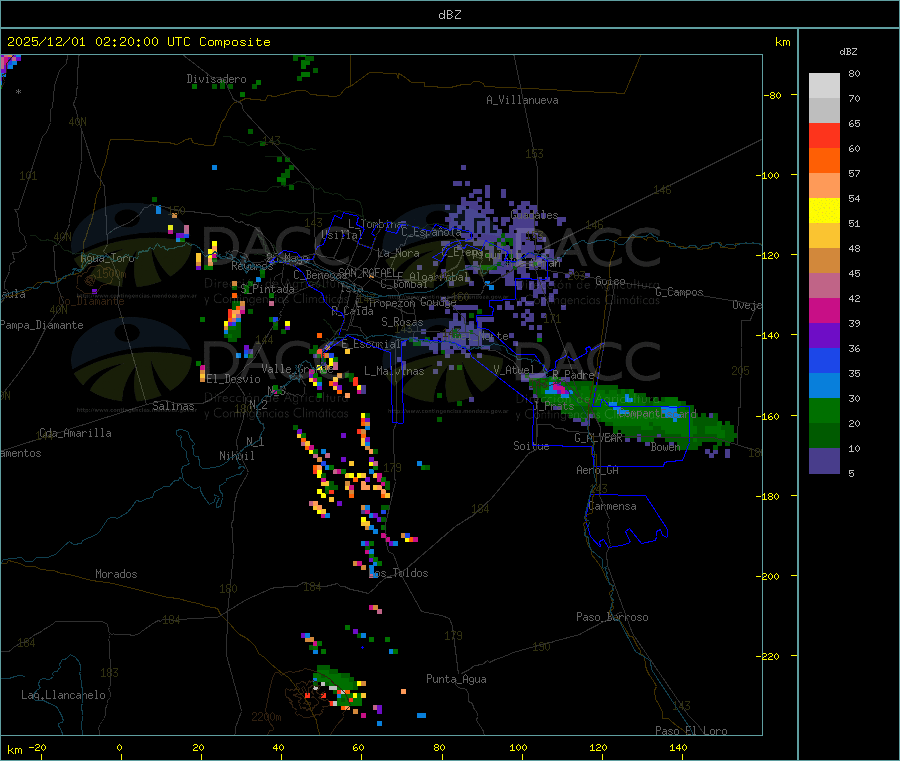The image size is (900, 761).
Task: Click the dark green 10-20 dBZ legend swatch
Action: [x=824, y=436]
